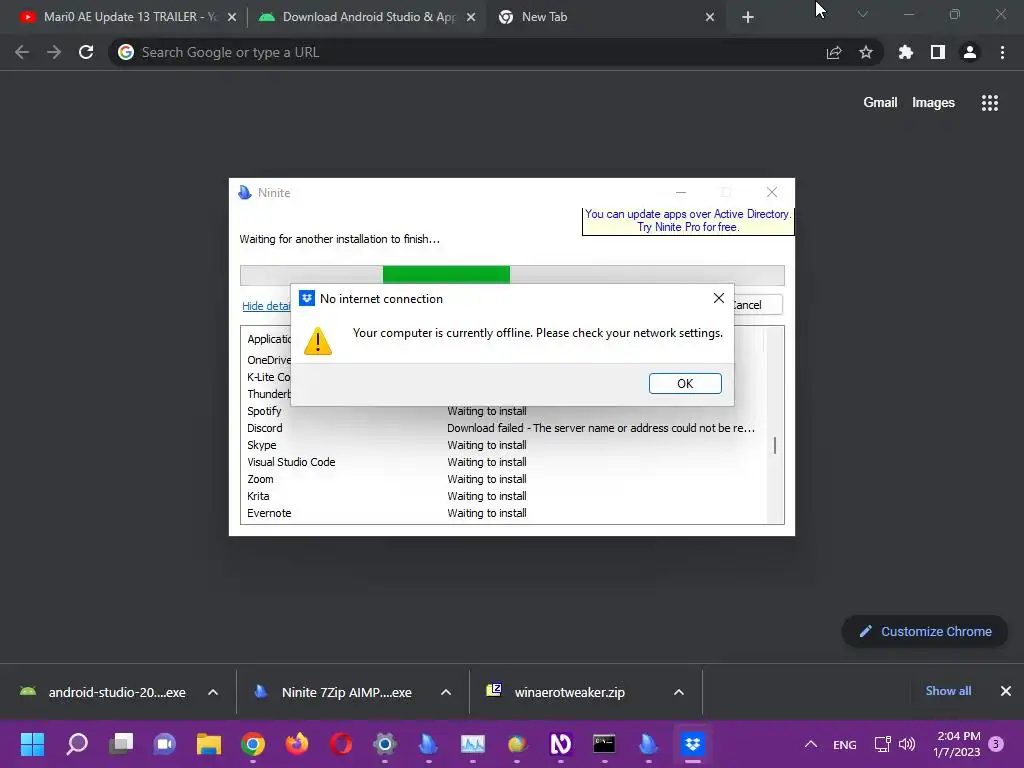Click the Chrome taskbar icon
The width and height of the screenshot is (1024, 768).
(x=253, y=744)
